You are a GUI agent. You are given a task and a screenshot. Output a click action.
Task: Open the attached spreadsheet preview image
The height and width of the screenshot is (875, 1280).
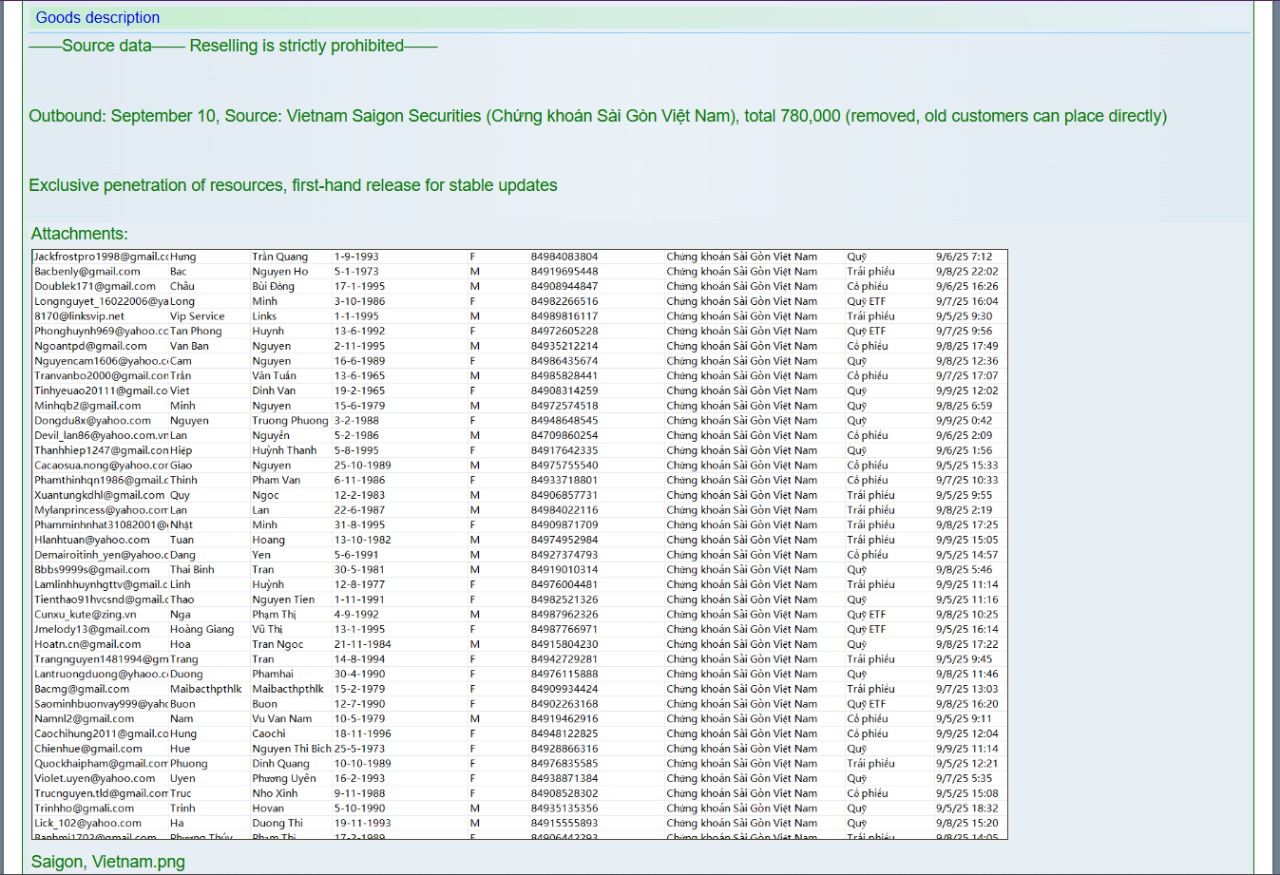tap(519, 544)
